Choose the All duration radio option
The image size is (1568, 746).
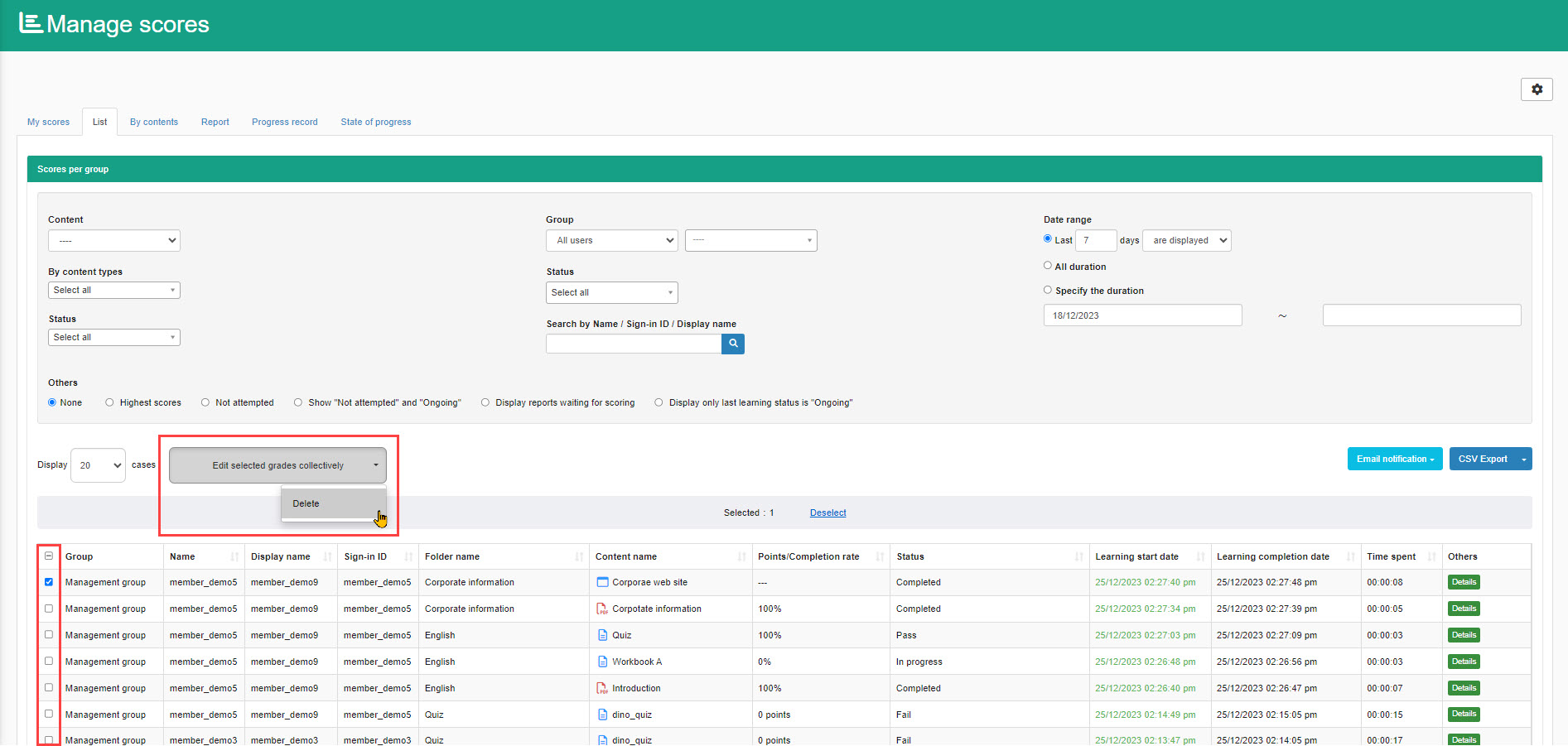coord(1048,266)
